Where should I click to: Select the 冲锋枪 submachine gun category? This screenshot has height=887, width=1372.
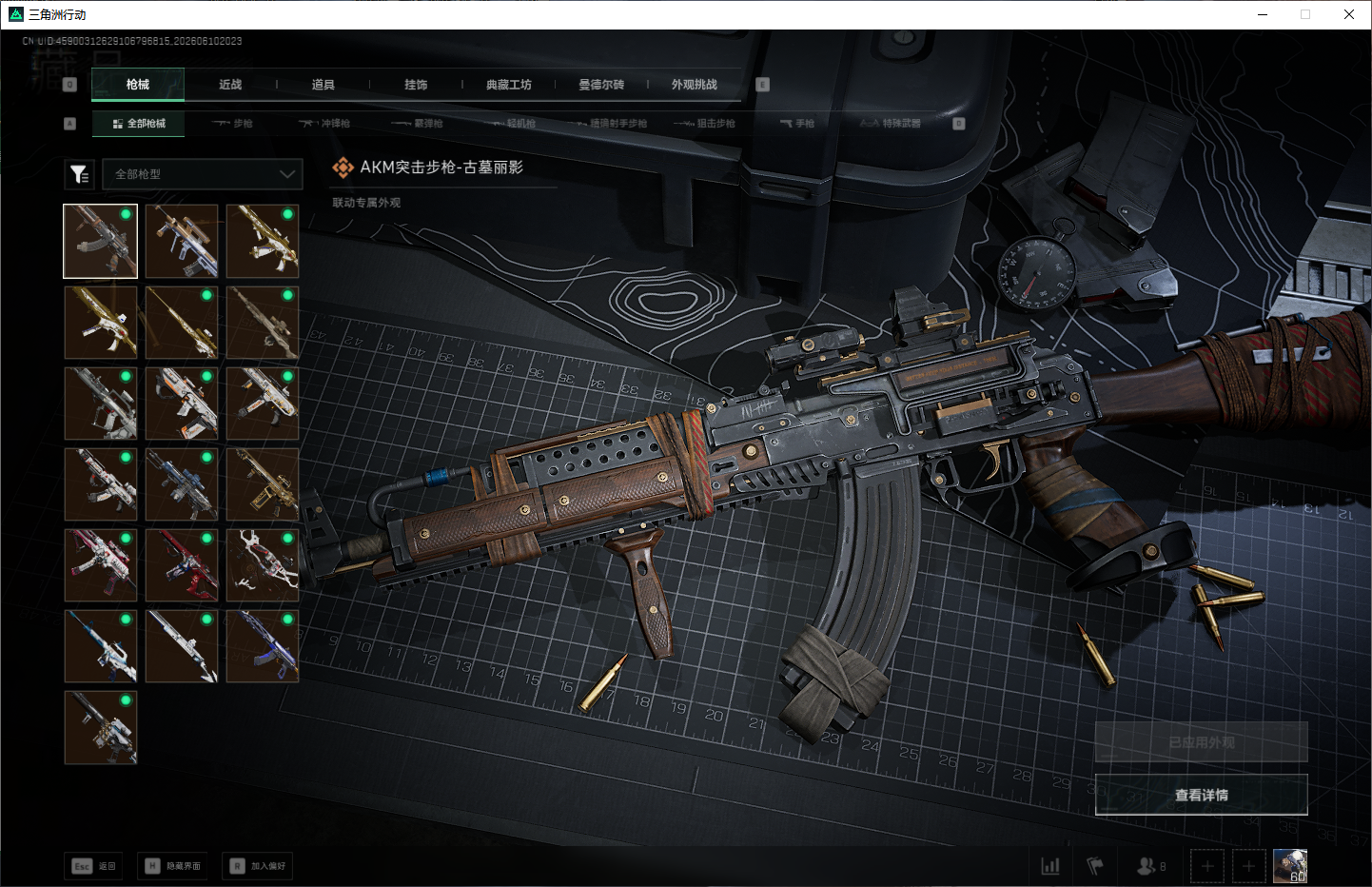(324, 124)
